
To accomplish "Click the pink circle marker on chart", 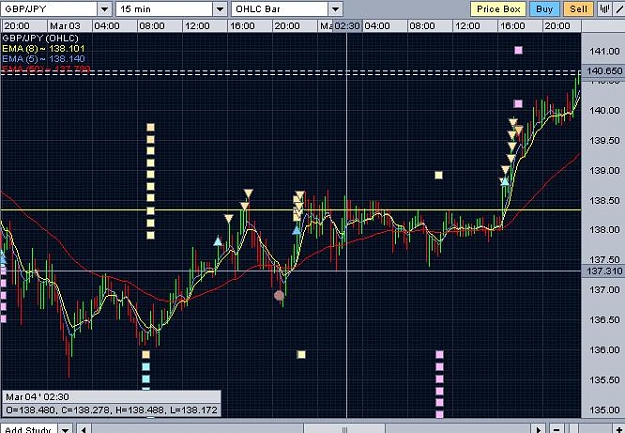I will (279, 295).
